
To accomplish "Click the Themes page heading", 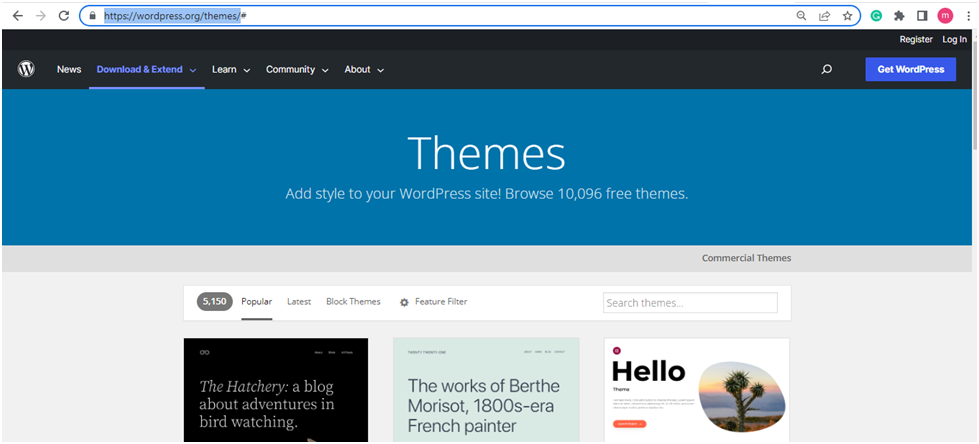I will click(486, 154).
